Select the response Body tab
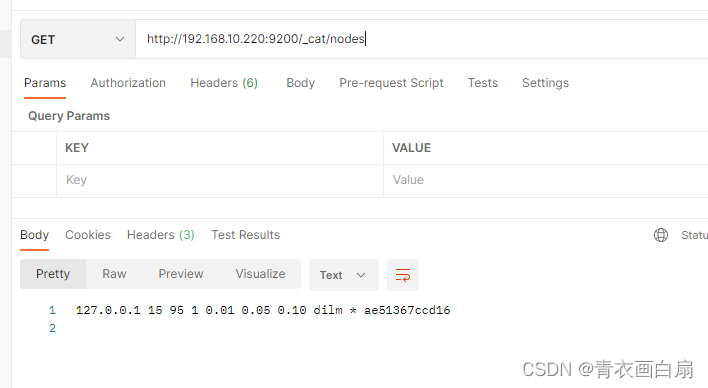 (34, 235)
